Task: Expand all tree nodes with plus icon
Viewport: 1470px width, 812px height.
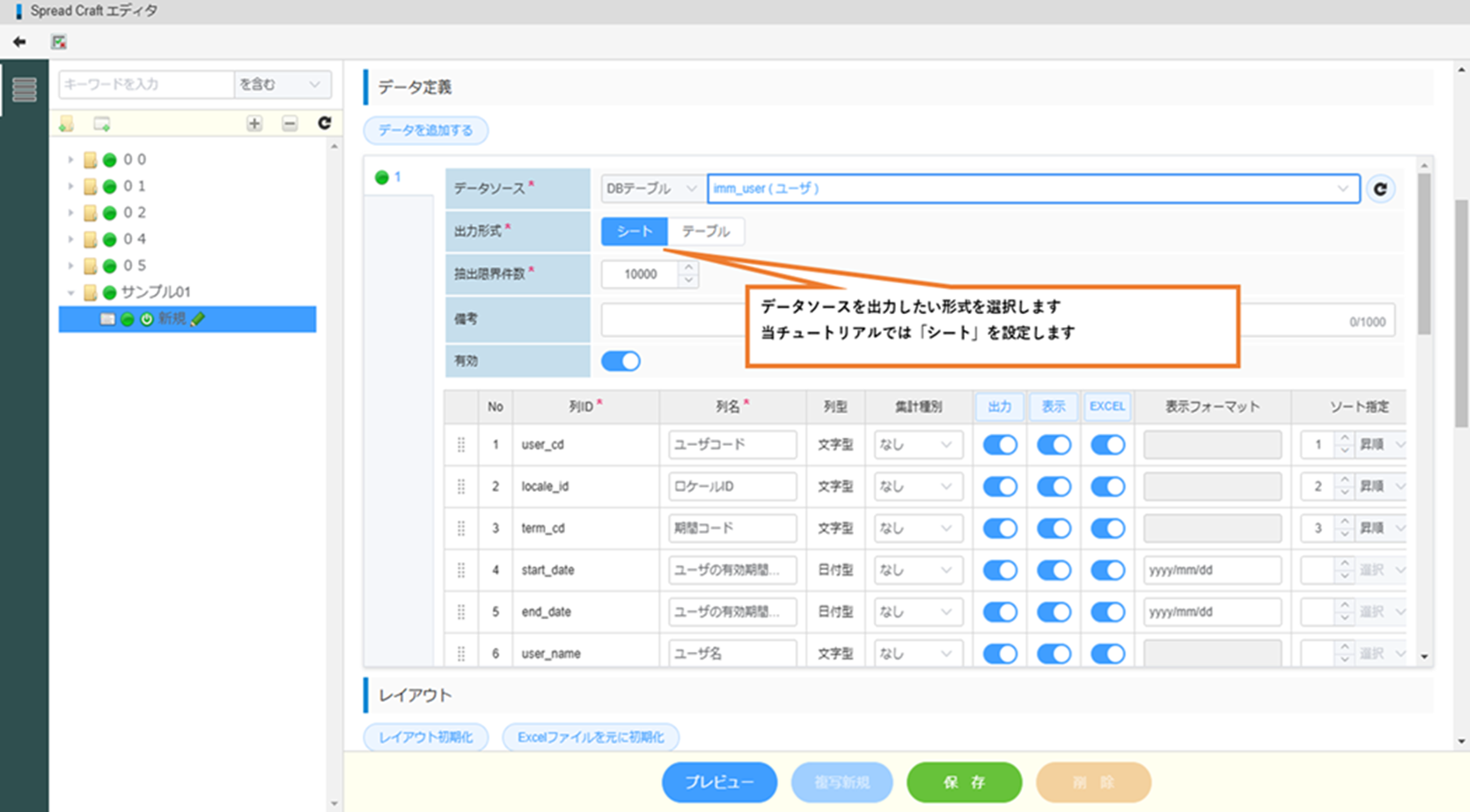Action: tap(254, 124)
